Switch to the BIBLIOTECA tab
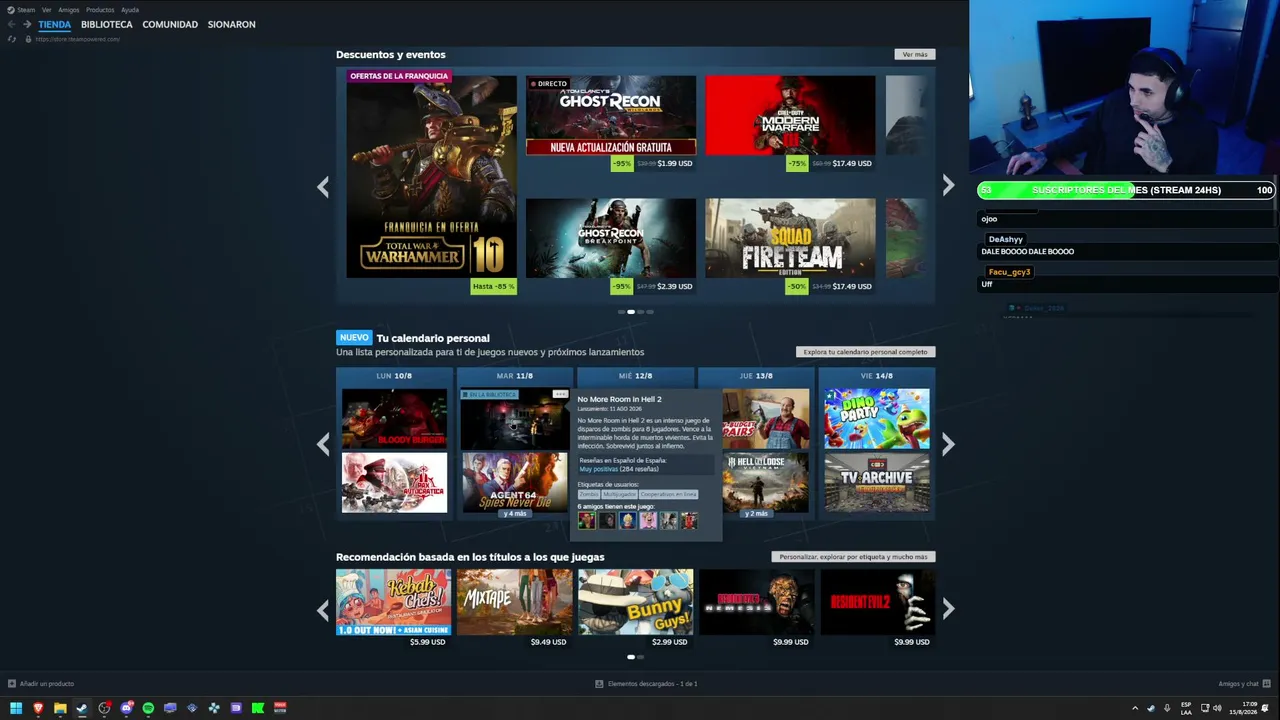 click(x=107, y=24)
